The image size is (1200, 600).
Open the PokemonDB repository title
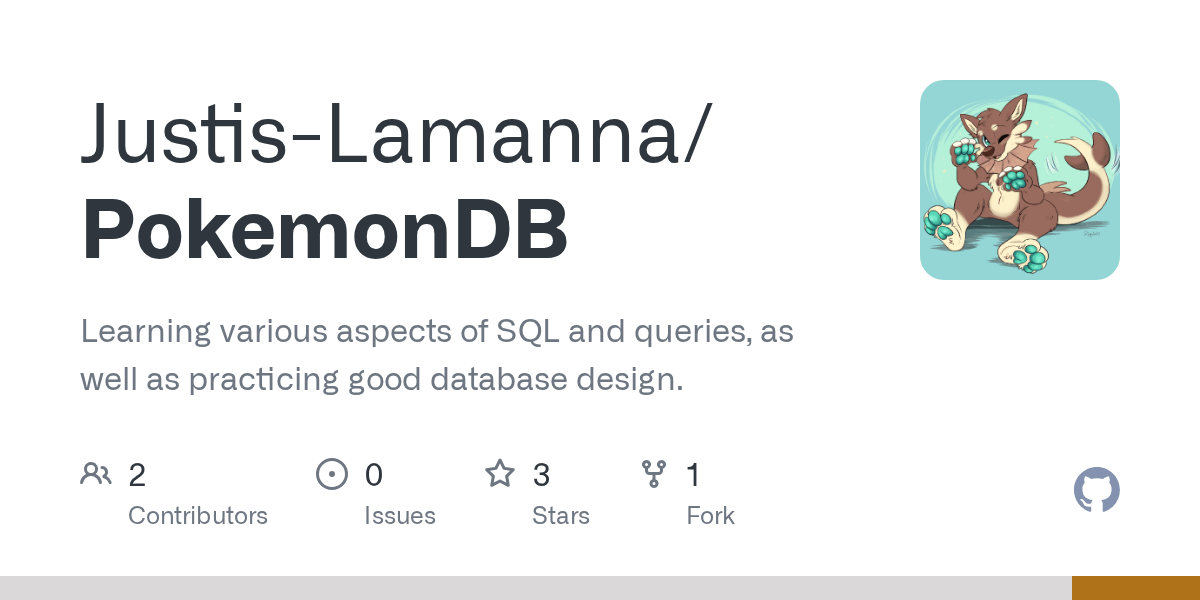tap(325, 231)
